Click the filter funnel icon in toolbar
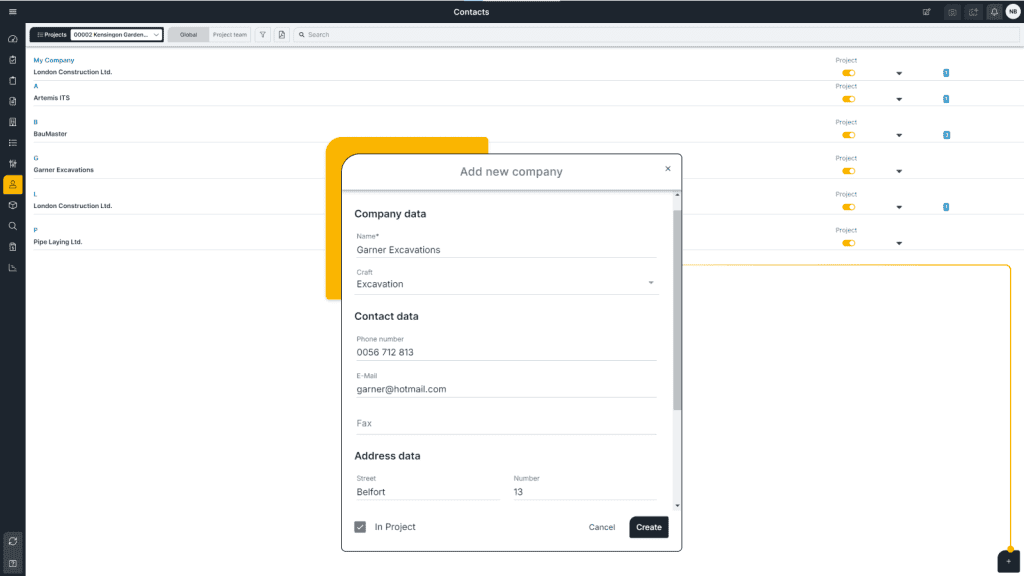 pos(263,35)
